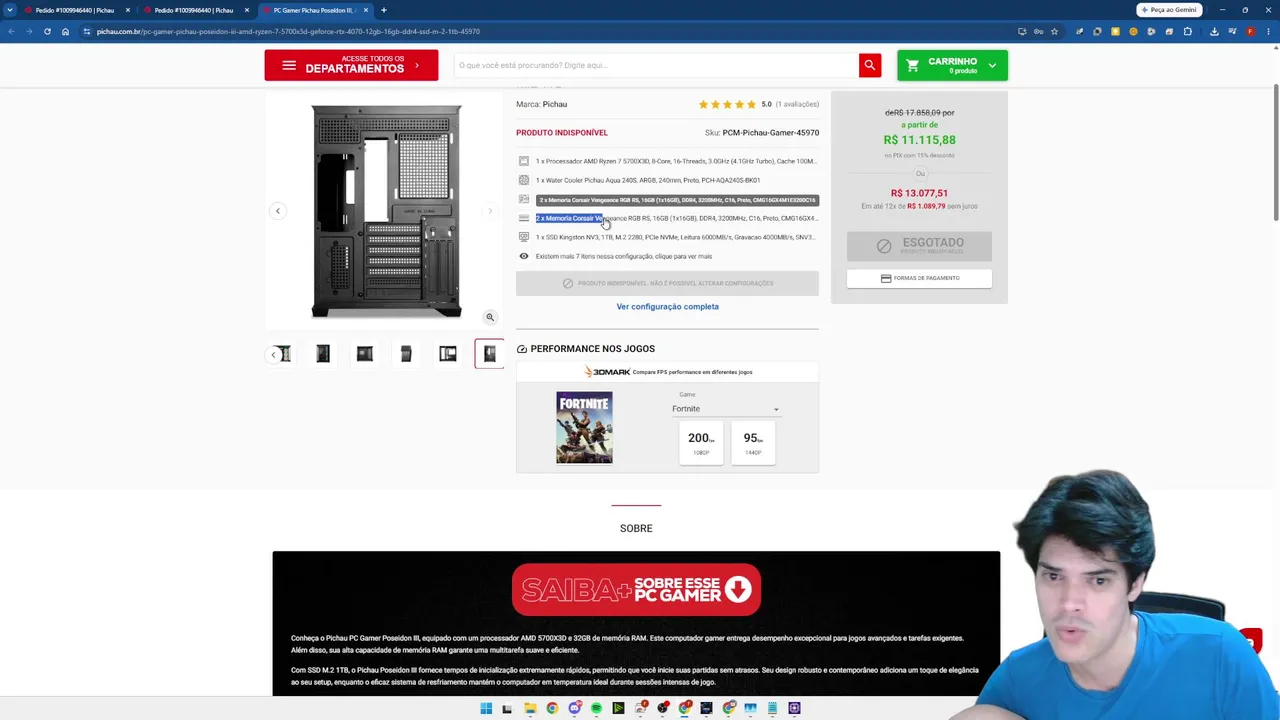This screenshot has height=720, width=1280.
Task: Reload the page in the browser
Action: coord(47,31)
